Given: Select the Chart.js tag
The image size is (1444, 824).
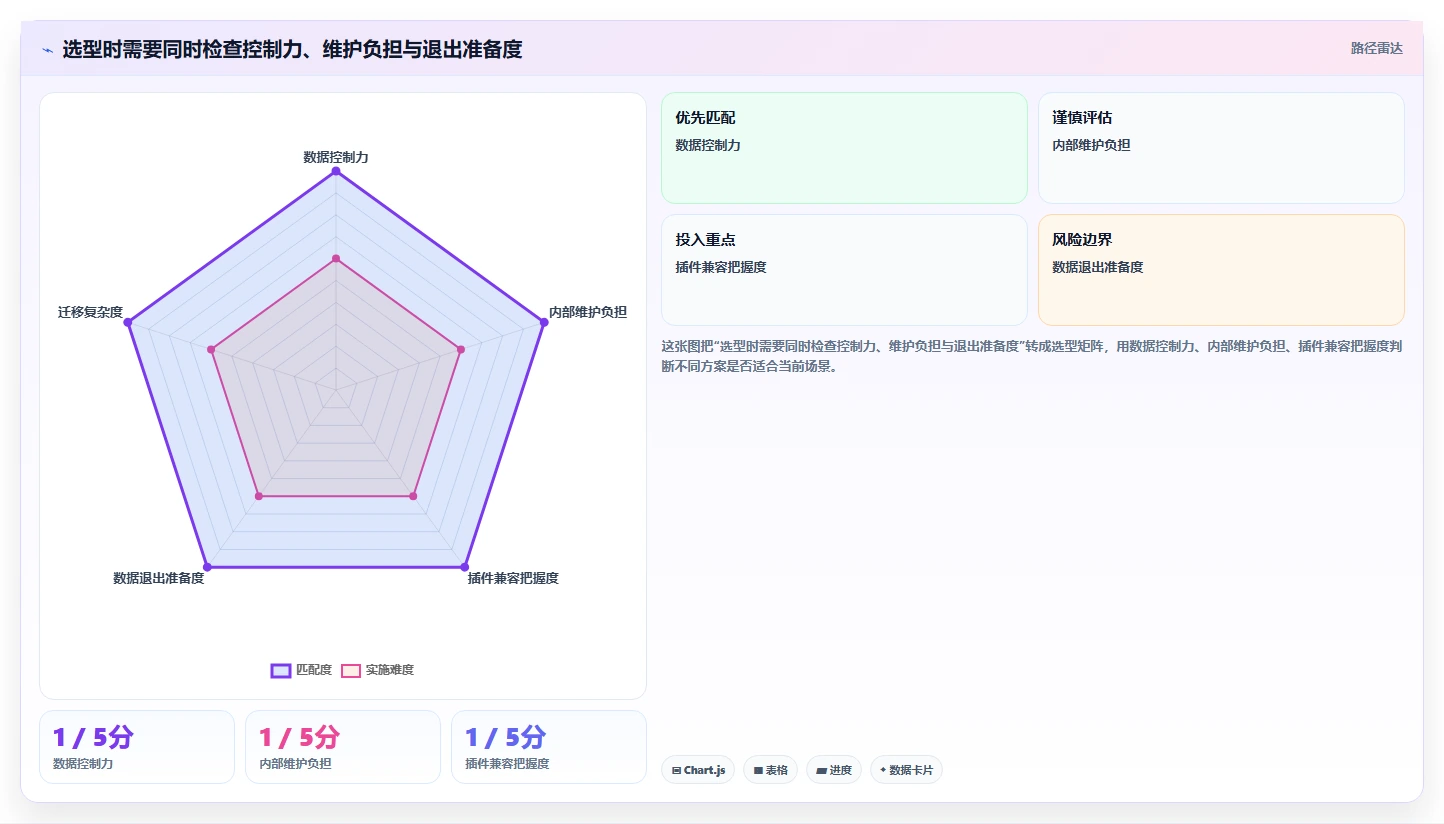Looking at the screenshot, I should point(698,770).
